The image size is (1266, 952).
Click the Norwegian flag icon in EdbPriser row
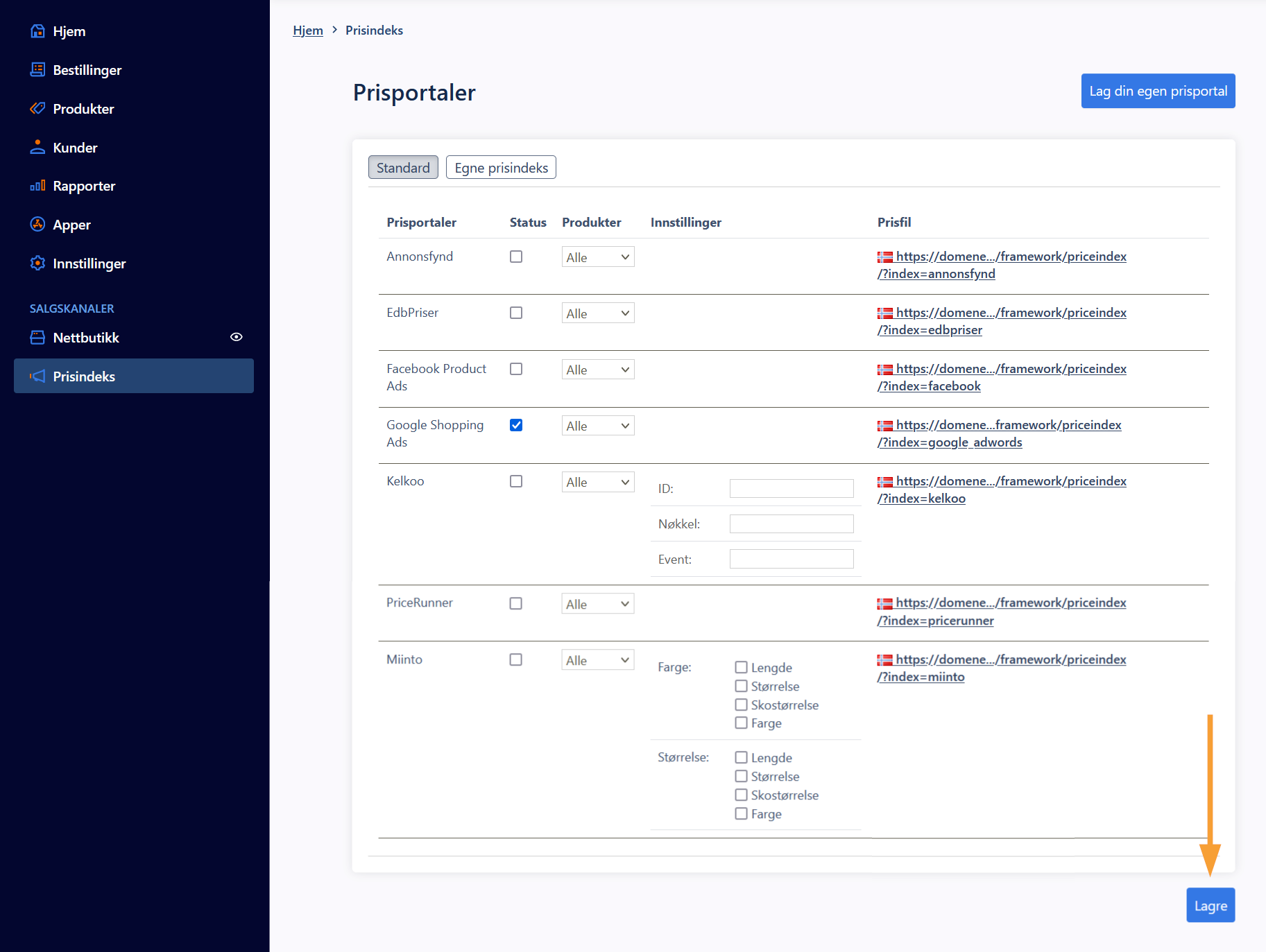[884, 313]
